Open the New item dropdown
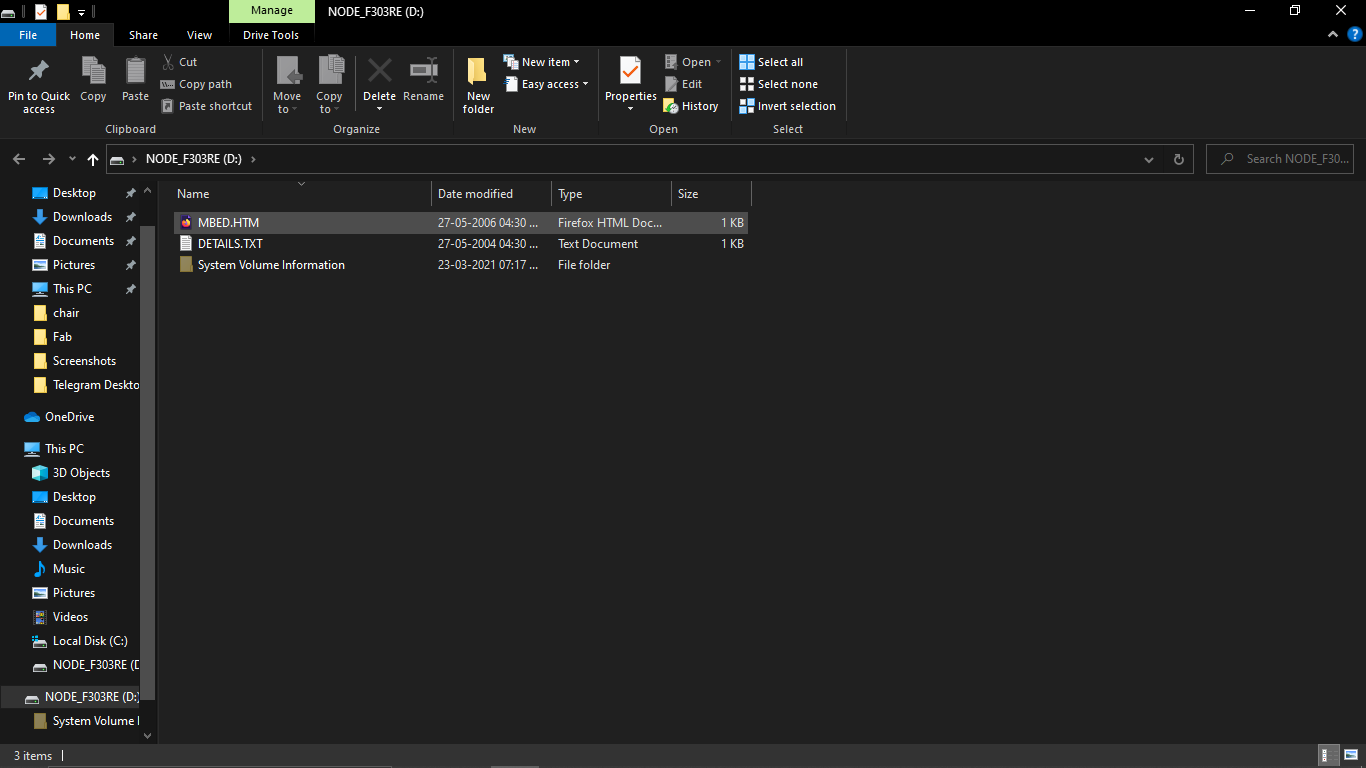Viewport: 1366px width, 768px height. [541, 62]
